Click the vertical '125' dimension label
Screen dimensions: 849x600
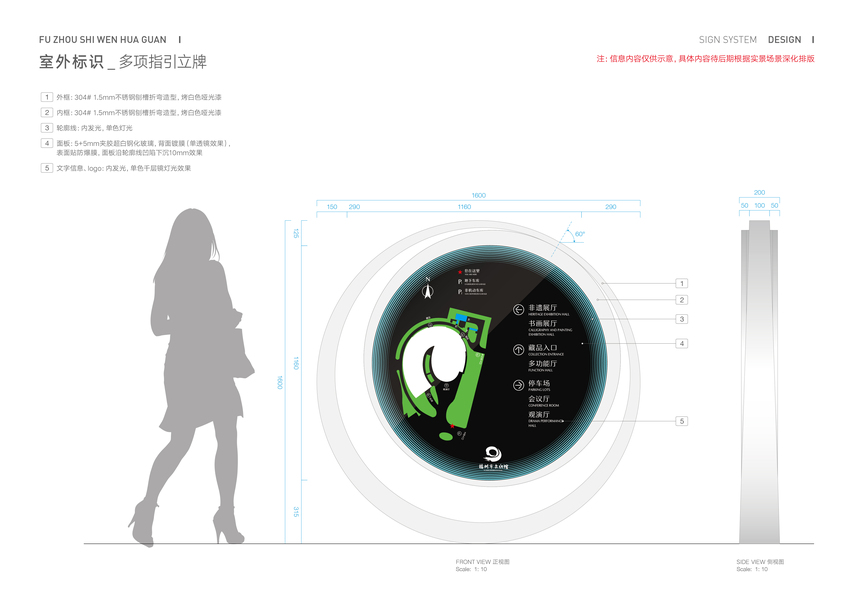tap(296, 233)
